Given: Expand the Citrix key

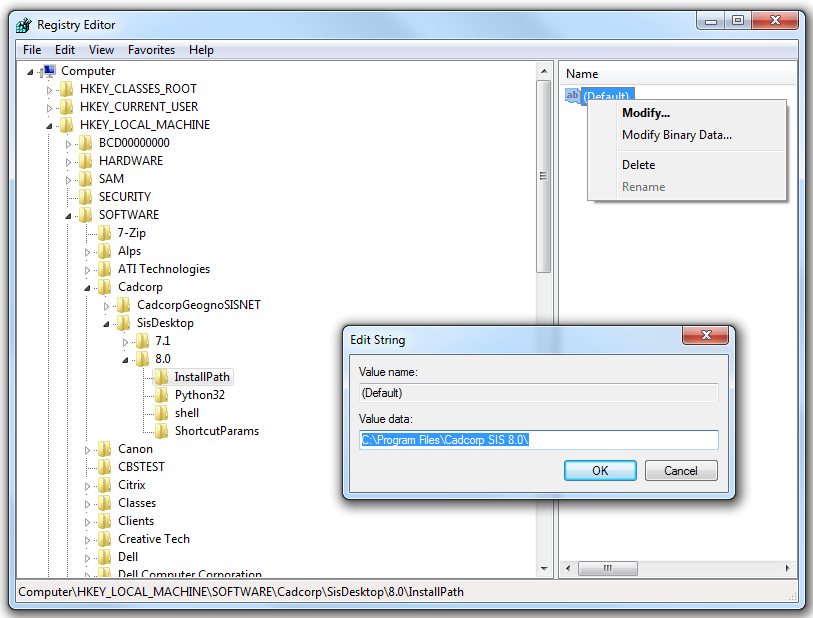Looking at the screenshot, I should (88, 486).
